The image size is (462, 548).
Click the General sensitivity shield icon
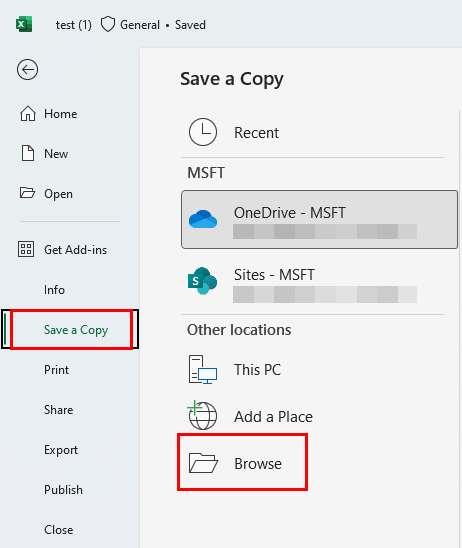click(x=108, y=25)
